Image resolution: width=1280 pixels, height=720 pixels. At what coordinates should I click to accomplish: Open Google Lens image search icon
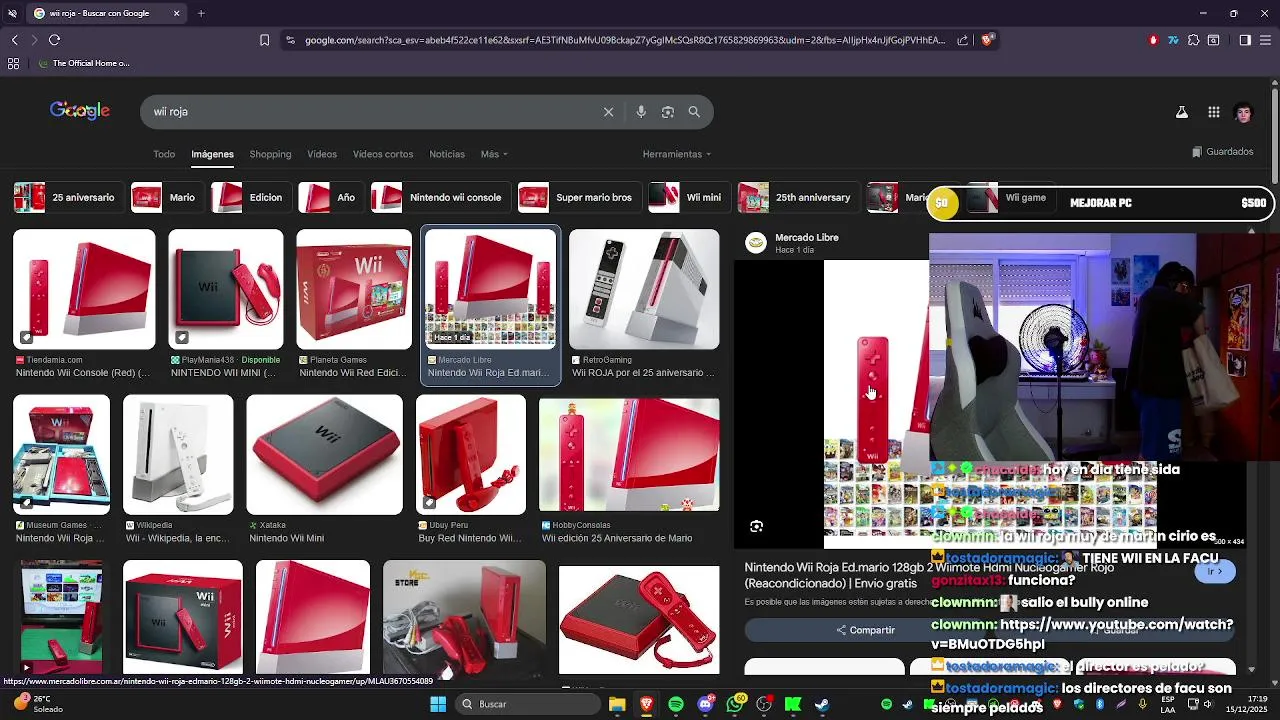668,112
